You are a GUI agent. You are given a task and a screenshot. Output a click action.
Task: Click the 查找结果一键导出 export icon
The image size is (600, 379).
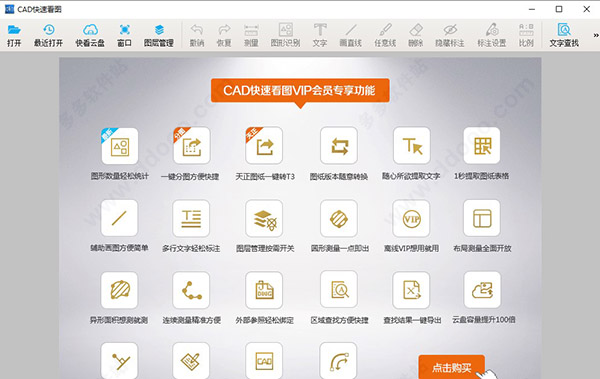411,290
